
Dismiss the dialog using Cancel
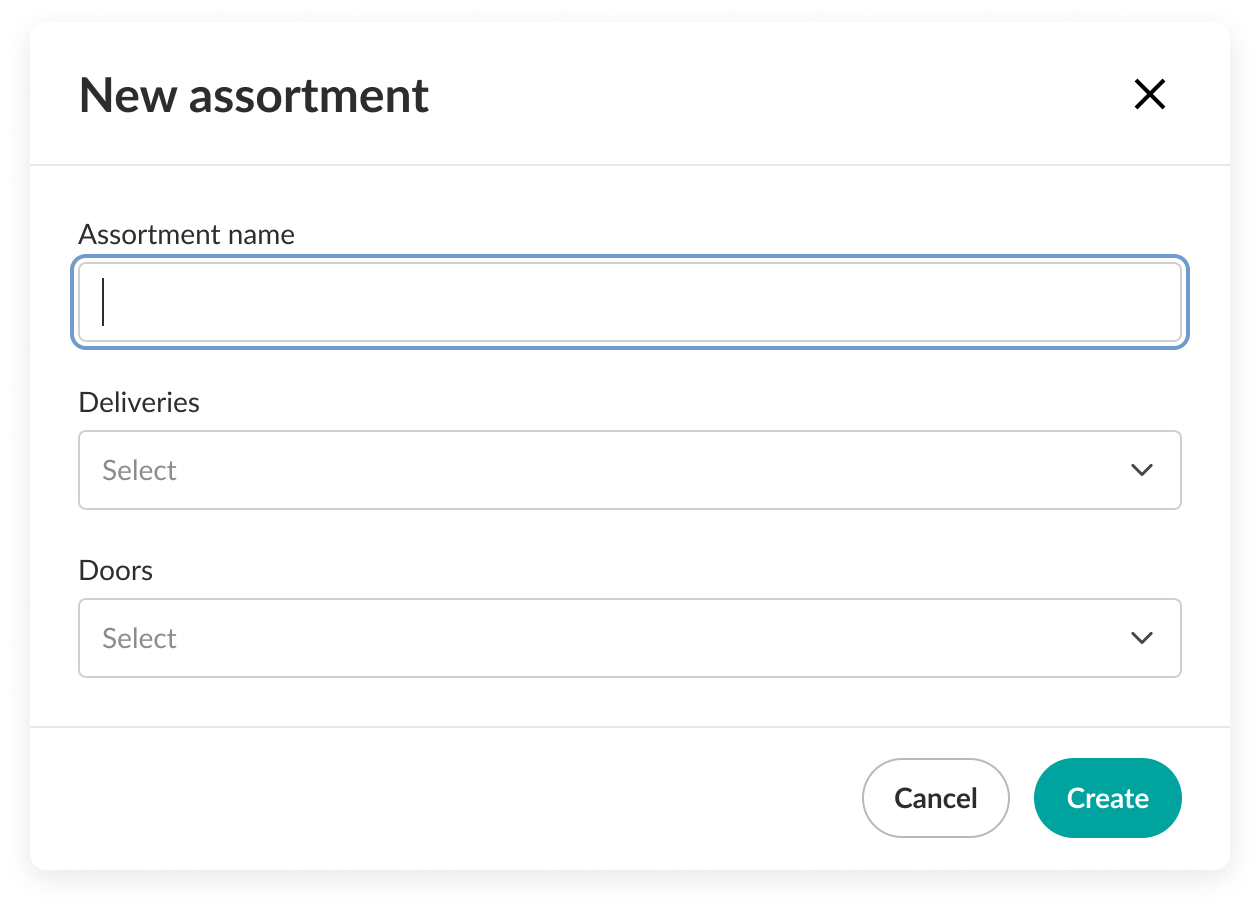935,798
